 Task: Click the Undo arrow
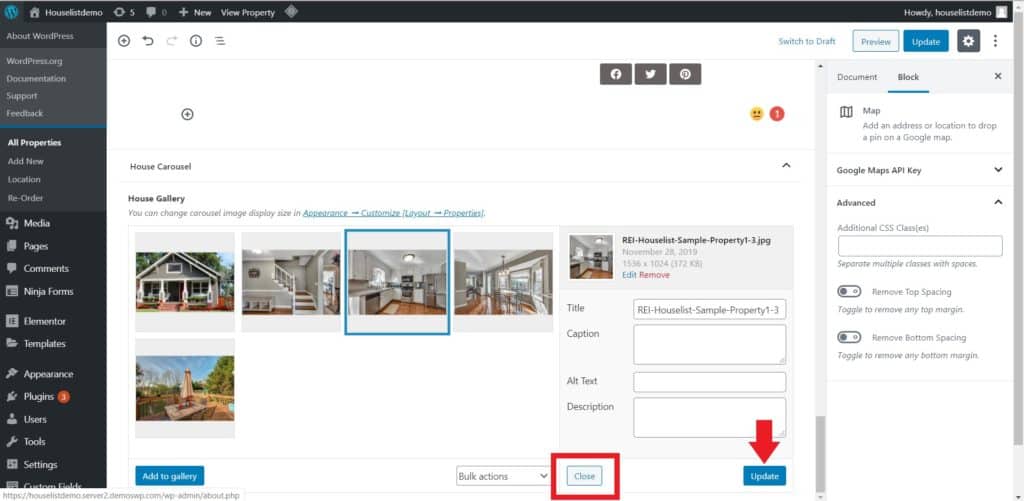click(148, 40)
